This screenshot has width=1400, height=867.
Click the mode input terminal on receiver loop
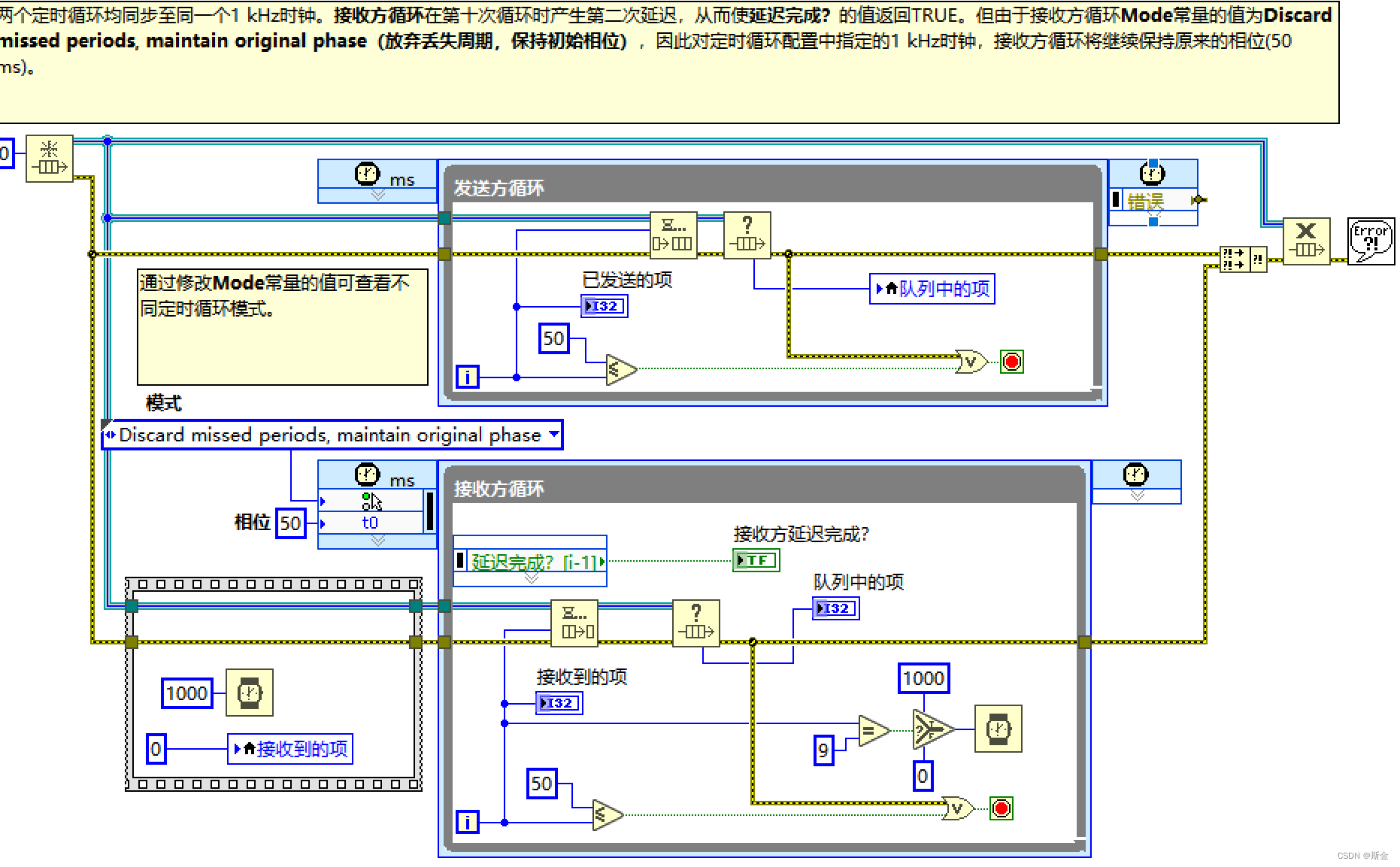[371, 502]
